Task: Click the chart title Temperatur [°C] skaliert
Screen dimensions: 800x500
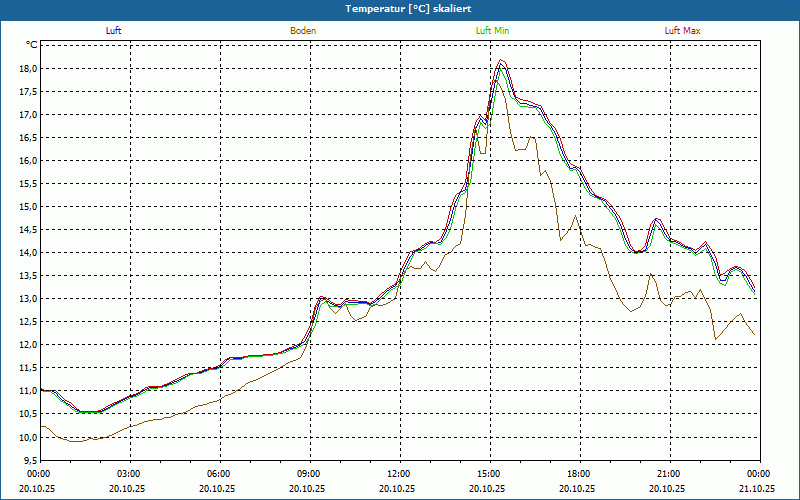Action: tap(400, 8)
